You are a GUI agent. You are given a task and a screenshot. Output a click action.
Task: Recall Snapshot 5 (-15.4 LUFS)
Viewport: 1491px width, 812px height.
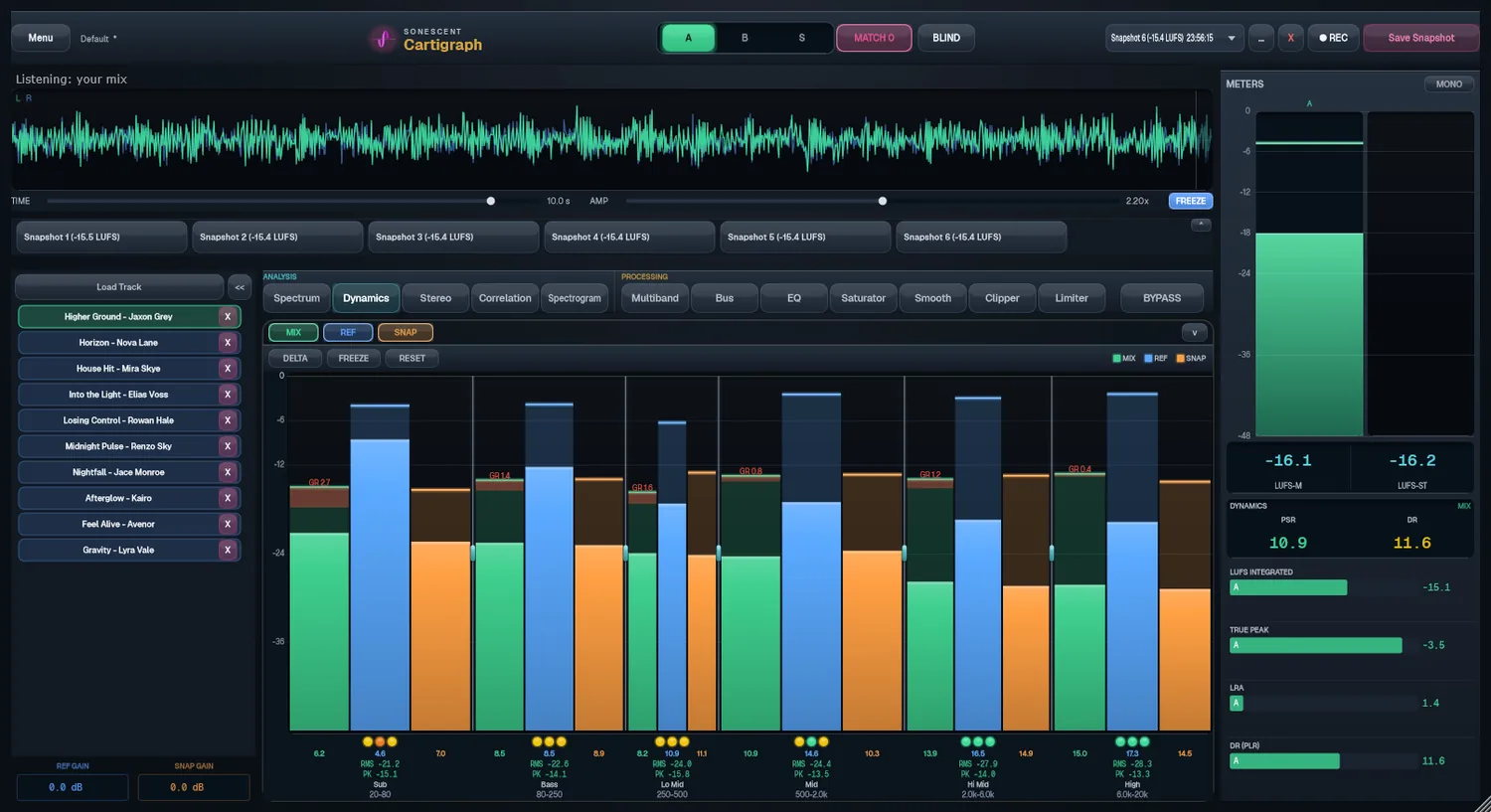tap(805, 238)
